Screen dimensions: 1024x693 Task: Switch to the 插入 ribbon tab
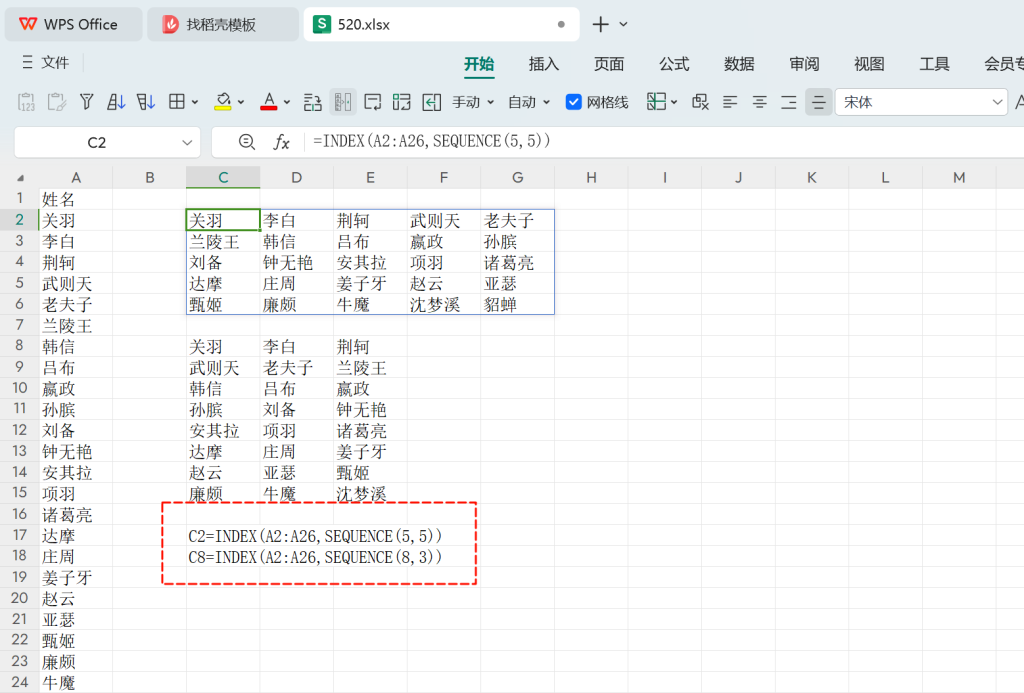pyautogui.click(x=544, y=63)
